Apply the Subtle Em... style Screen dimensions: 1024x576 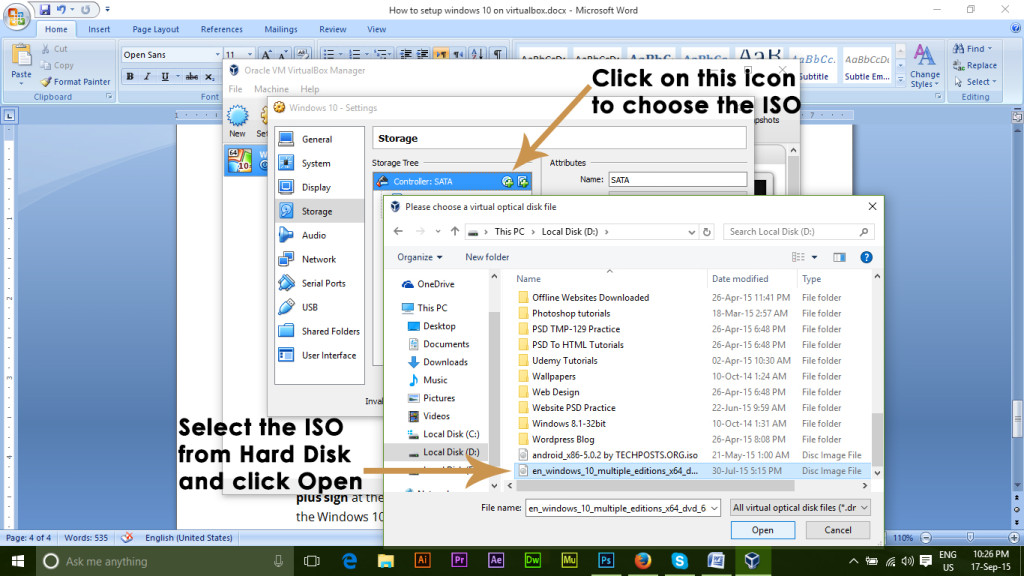pyautogui.click(x=867, y=65)
